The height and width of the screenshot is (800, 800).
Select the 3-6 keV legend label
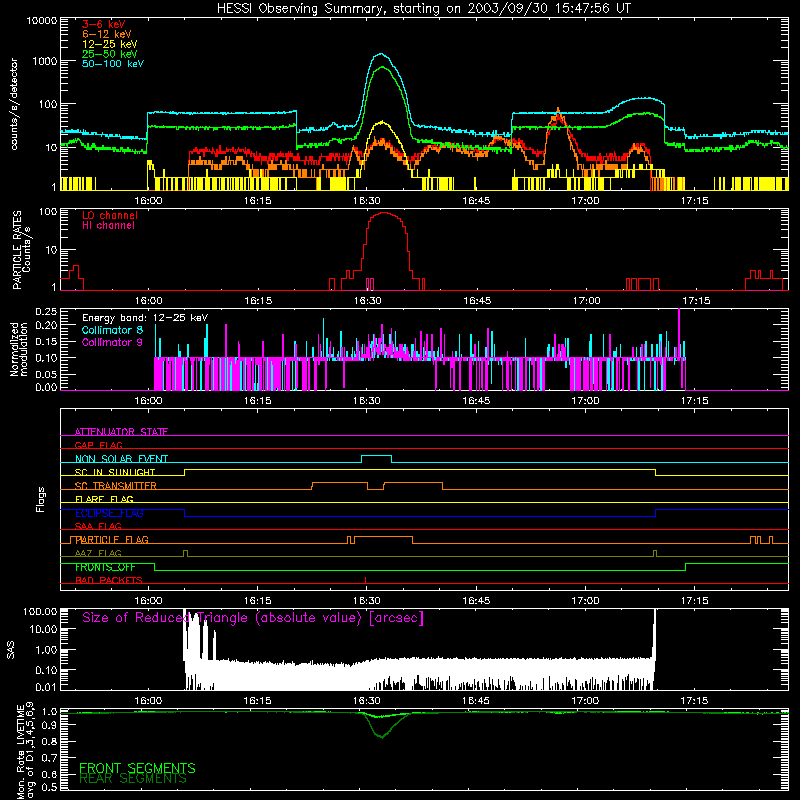(x=104, y=24)
